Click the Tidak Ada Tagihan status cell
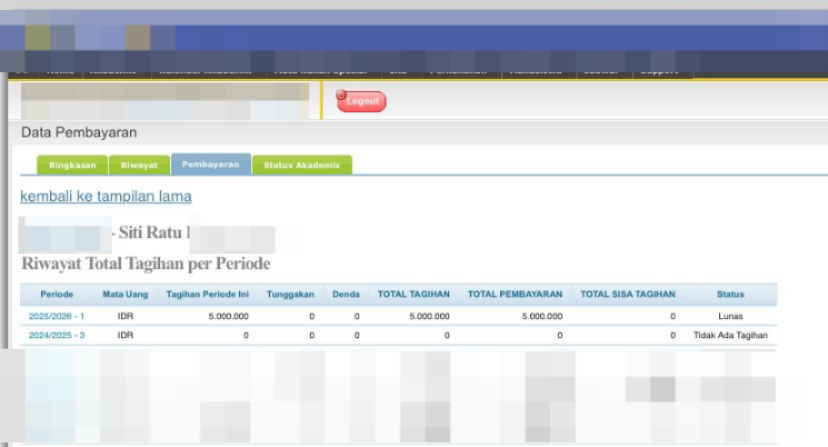The width and height of the screenshot is (828, 447). point(730,335)
